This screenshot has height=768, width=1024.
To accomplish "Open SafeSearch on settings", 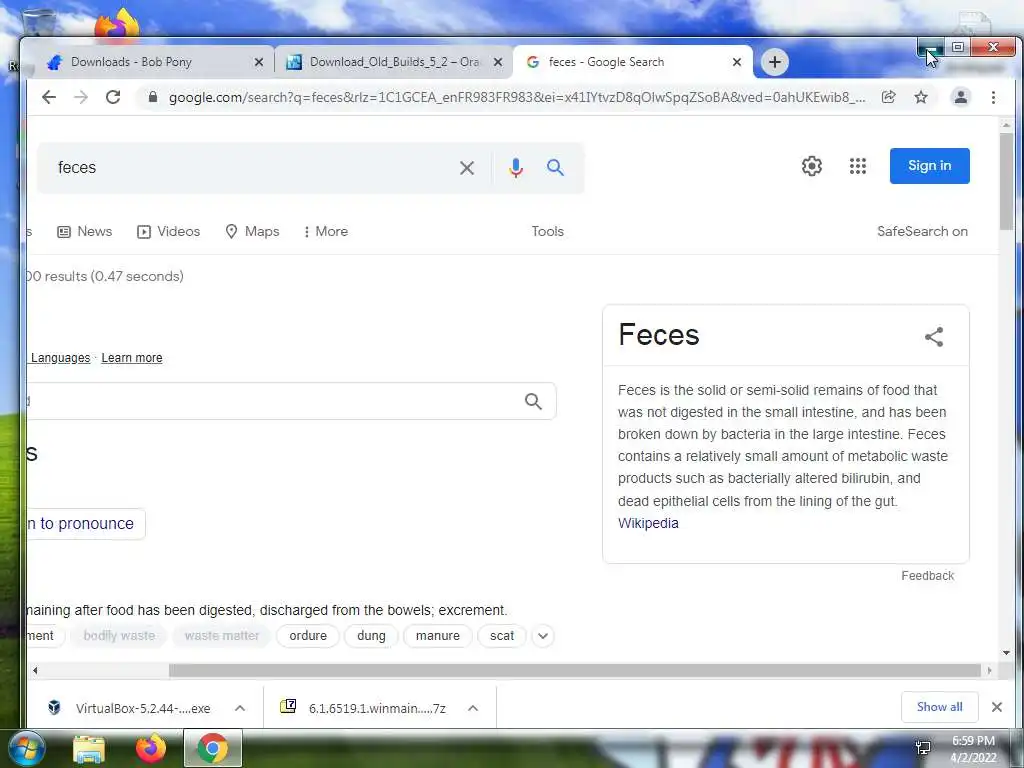I will click(x=922, y=231).
